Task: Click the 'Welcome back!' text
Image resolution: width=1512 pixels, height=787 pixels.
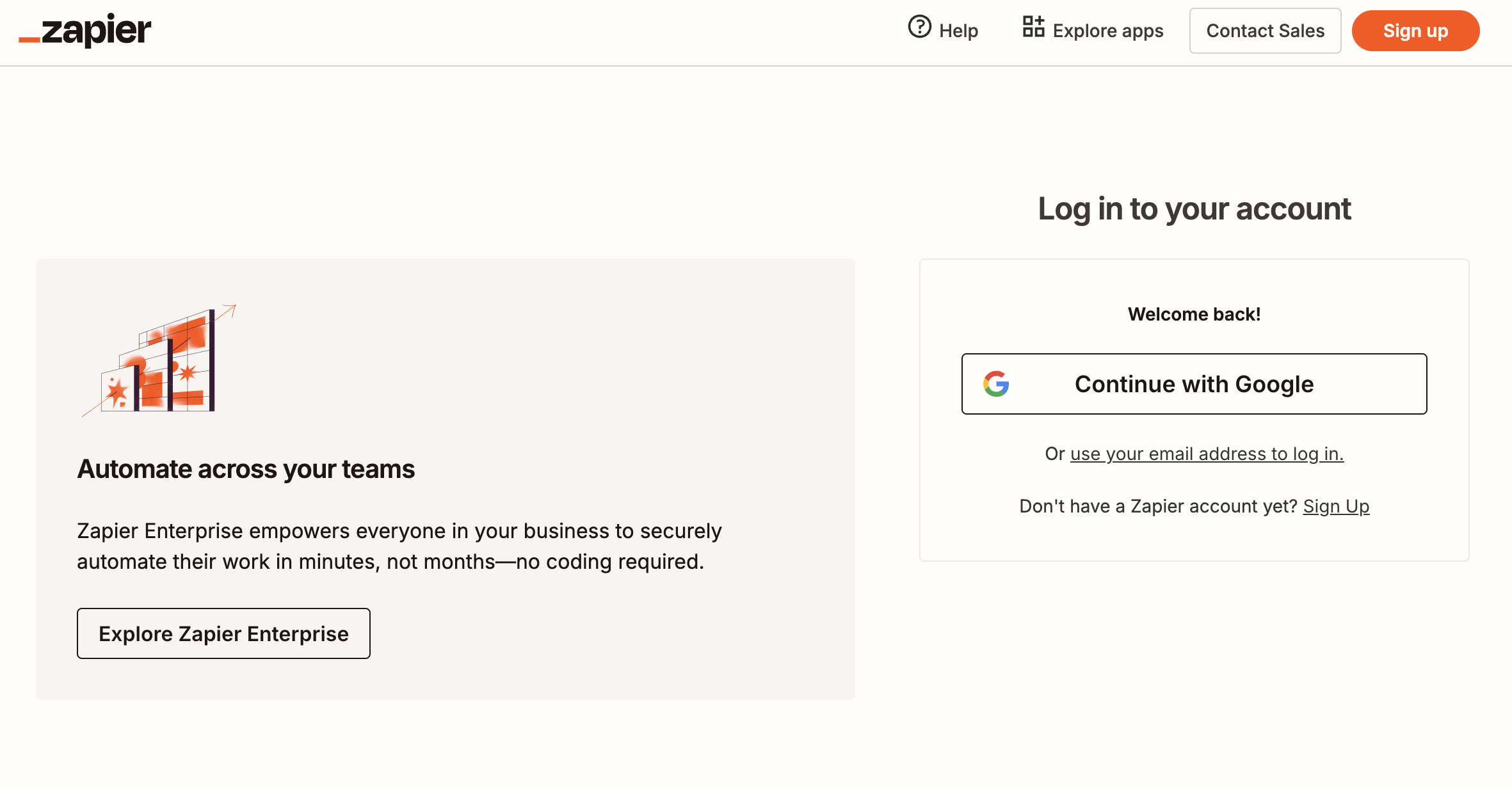Action: click(x=1194, y=314)
